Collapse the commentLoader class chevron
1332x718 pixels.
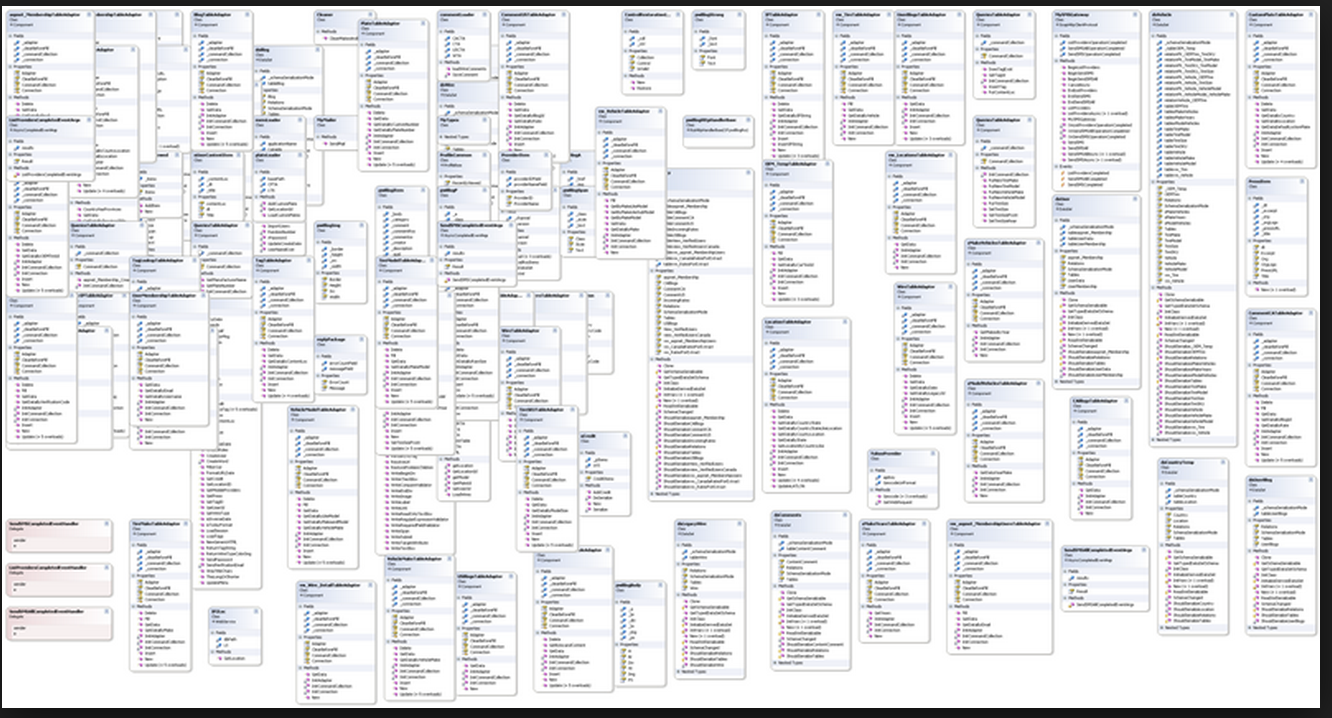484,15
